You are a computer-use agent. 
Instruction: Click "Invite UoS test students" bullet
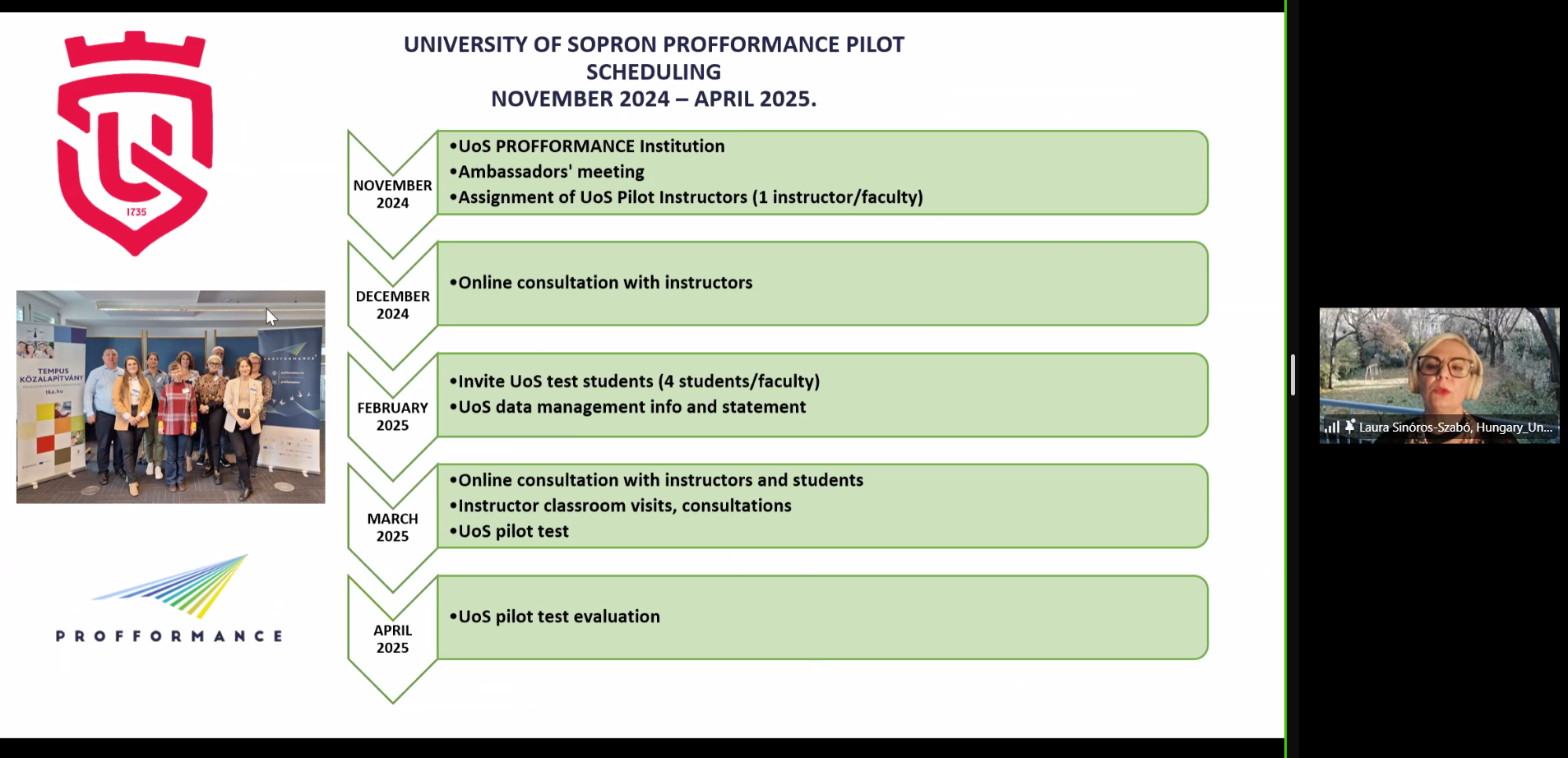coord(638,381)
